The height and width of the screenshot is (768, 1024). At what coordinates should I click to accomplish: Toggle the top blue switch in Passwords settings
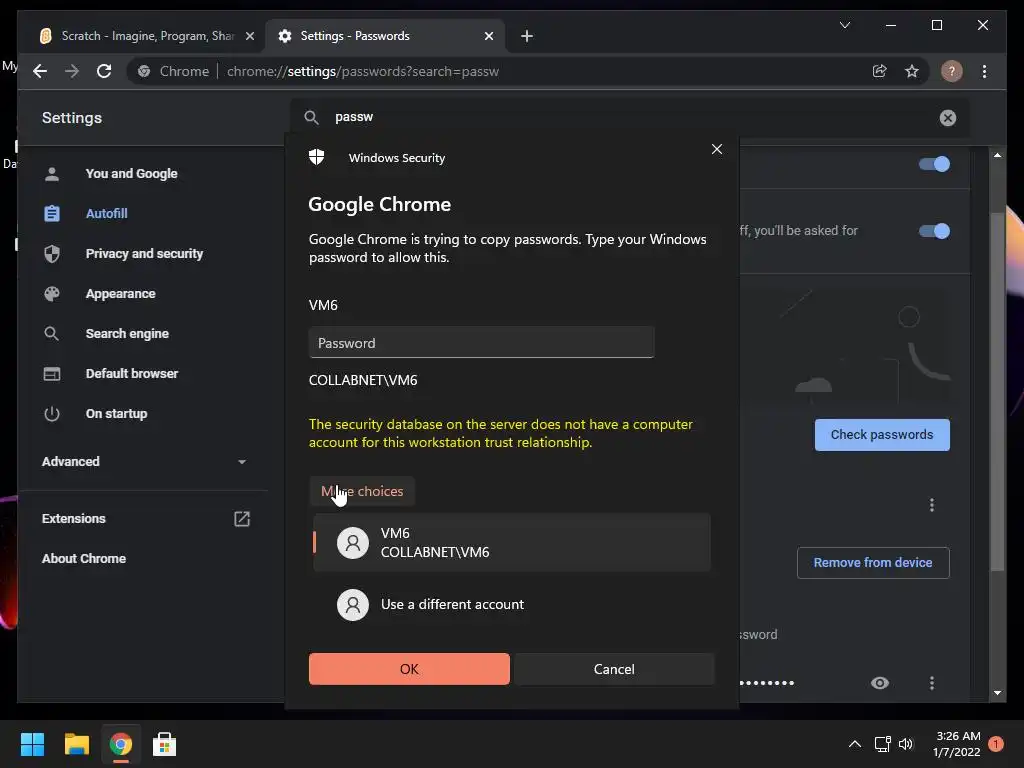(x=934, y=164)
